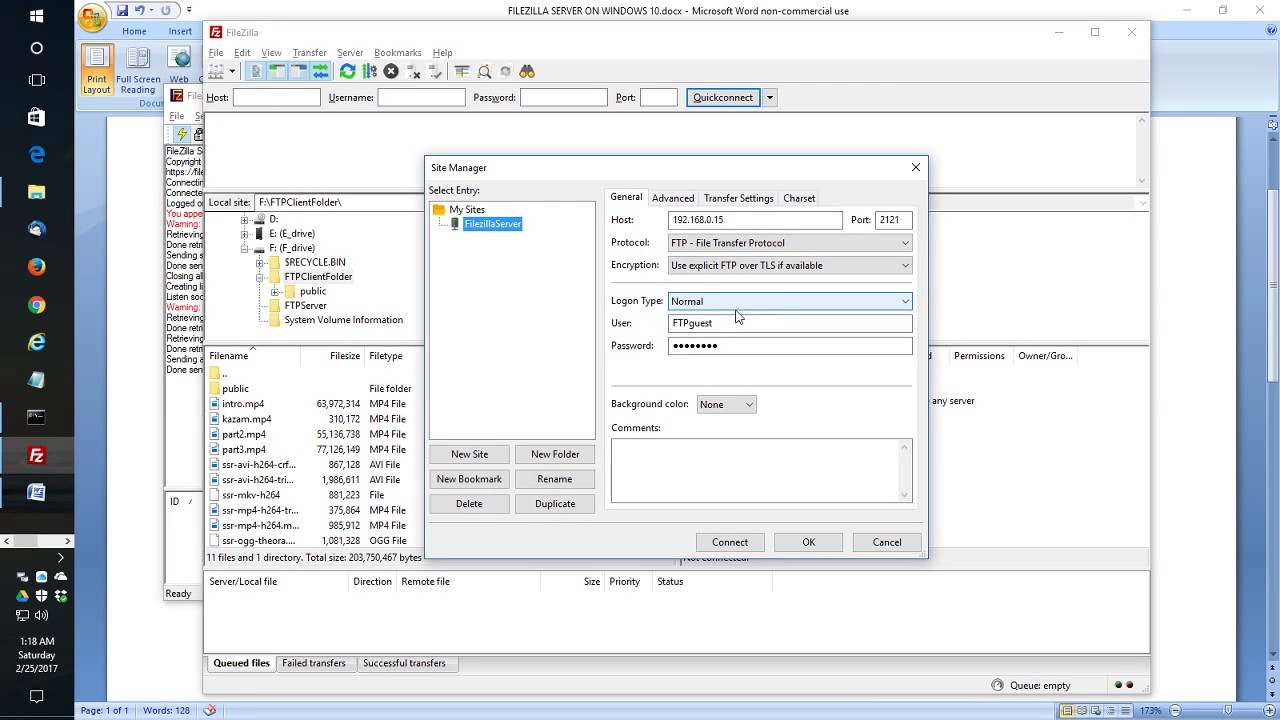Select kazam.mp4 in local file list
The width and height of the screenshot is (1280, 720).
tap(246, 419)
